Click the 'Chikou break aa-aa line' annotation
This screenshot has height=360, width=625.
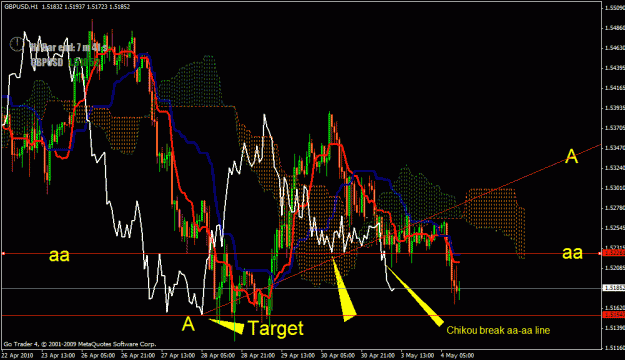tap(498, 330)
